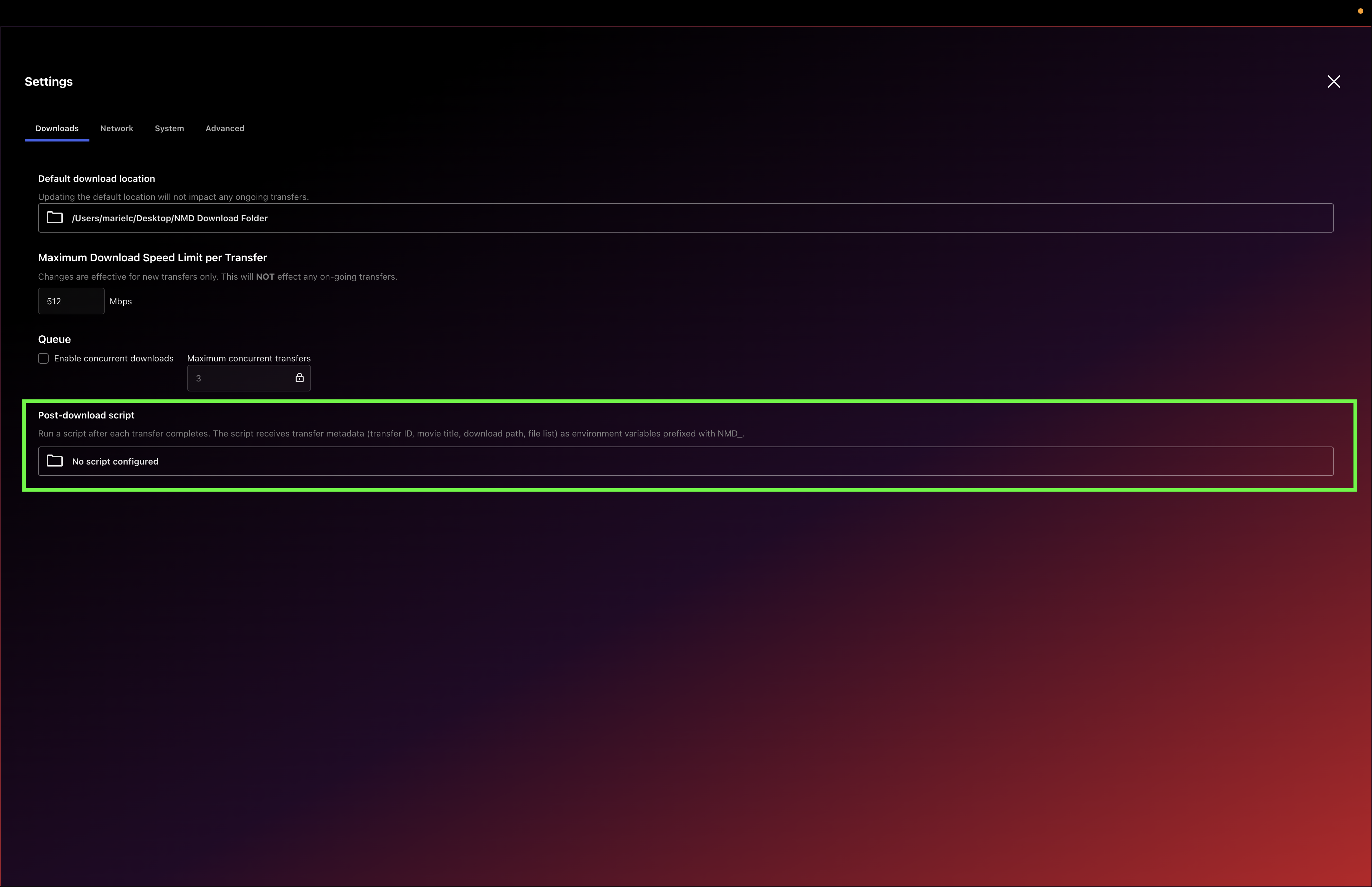Click the Mbps unit label beside the speed input
The width and height of the screenshot is (1372, 887).
pos(120,301)
